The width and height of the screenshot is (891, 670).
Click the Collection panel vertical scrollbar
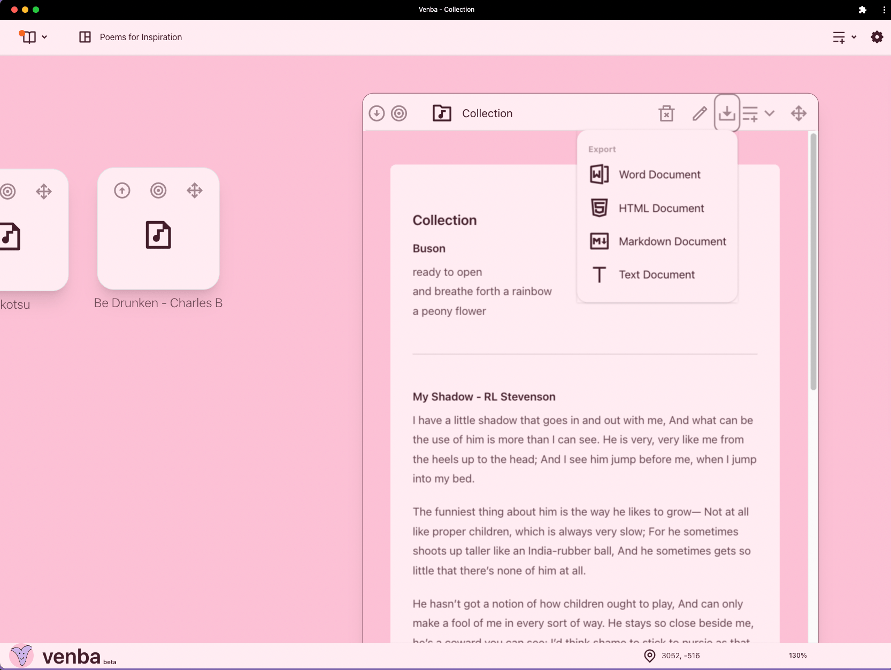pos(813,260)
